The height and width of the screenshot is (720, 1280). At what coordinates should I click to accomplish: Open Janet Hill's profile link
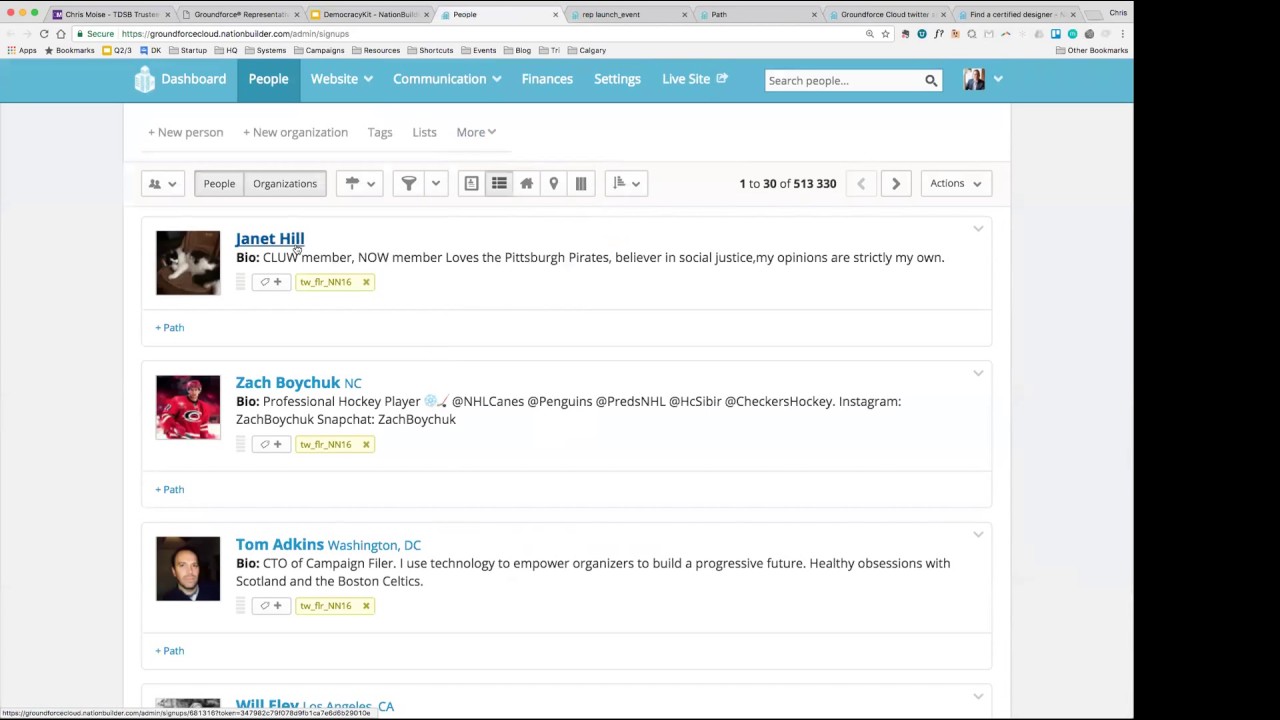pos(270,239)
